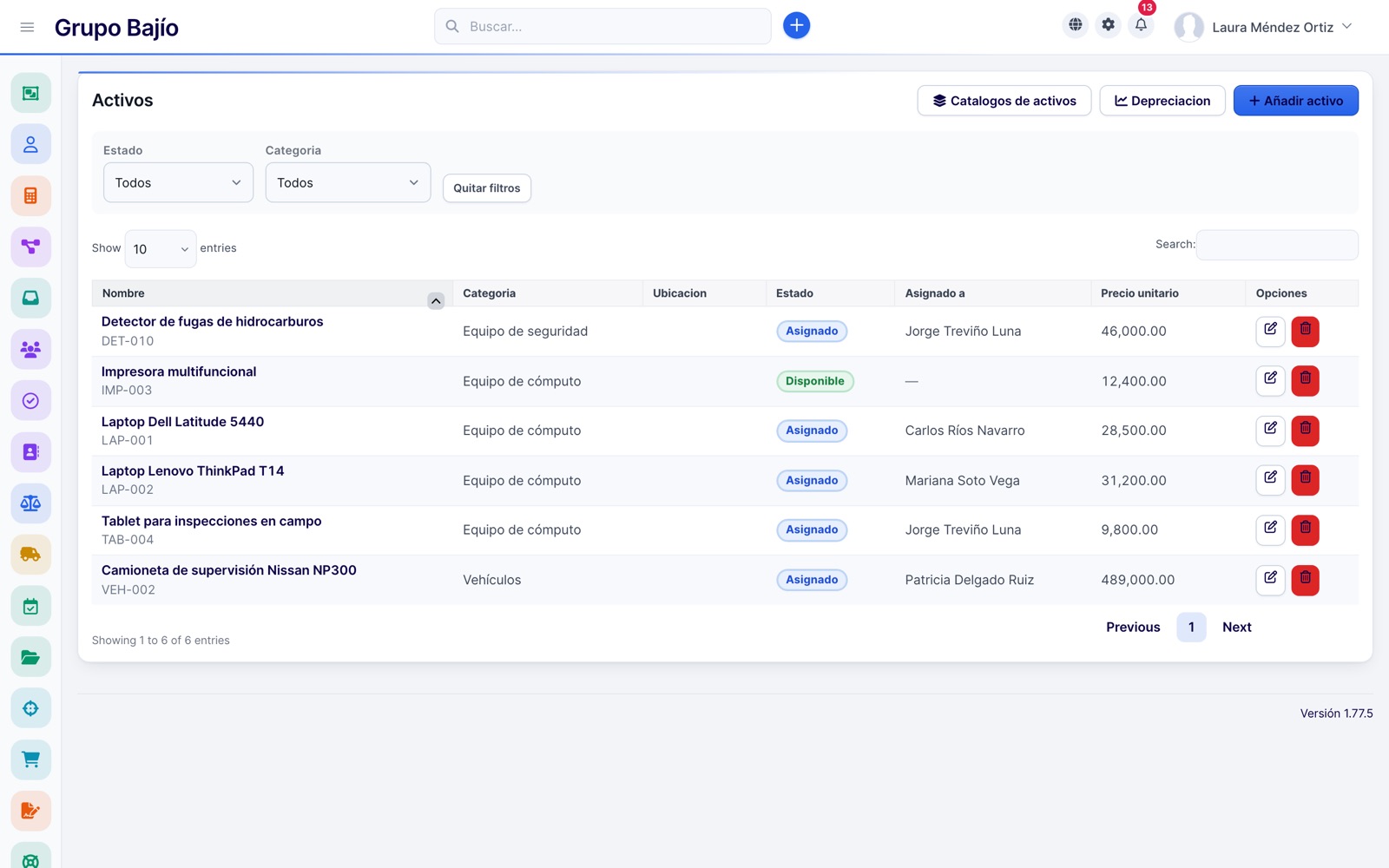This screenshot has height=868, width=1389.
Task: Open the globe language icon
Action: tap(1075, 25)
